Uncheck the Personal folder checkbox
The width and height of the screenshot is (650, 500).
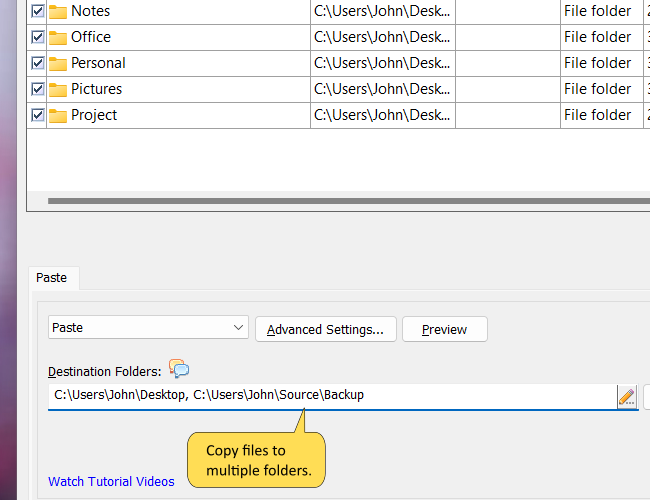point(38,64)
